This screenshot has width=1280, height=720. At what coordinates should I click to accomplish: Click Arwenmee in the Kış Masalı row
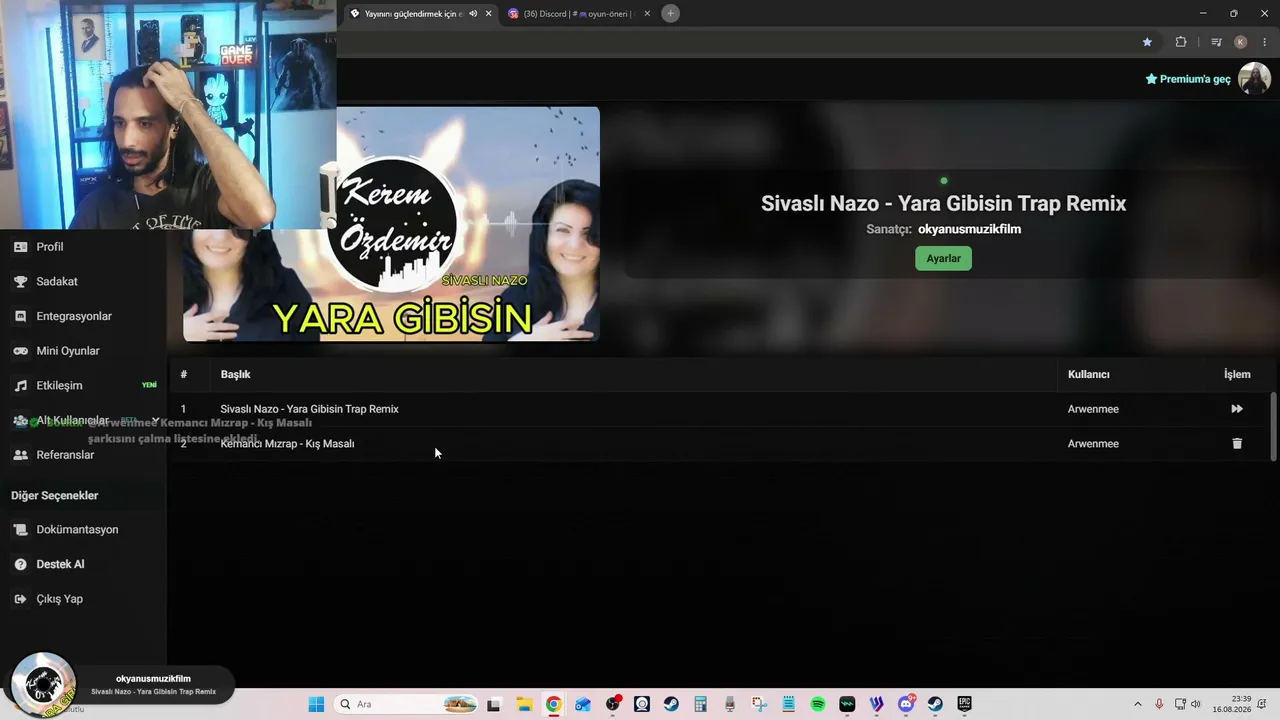click(x=1093, y=444)
